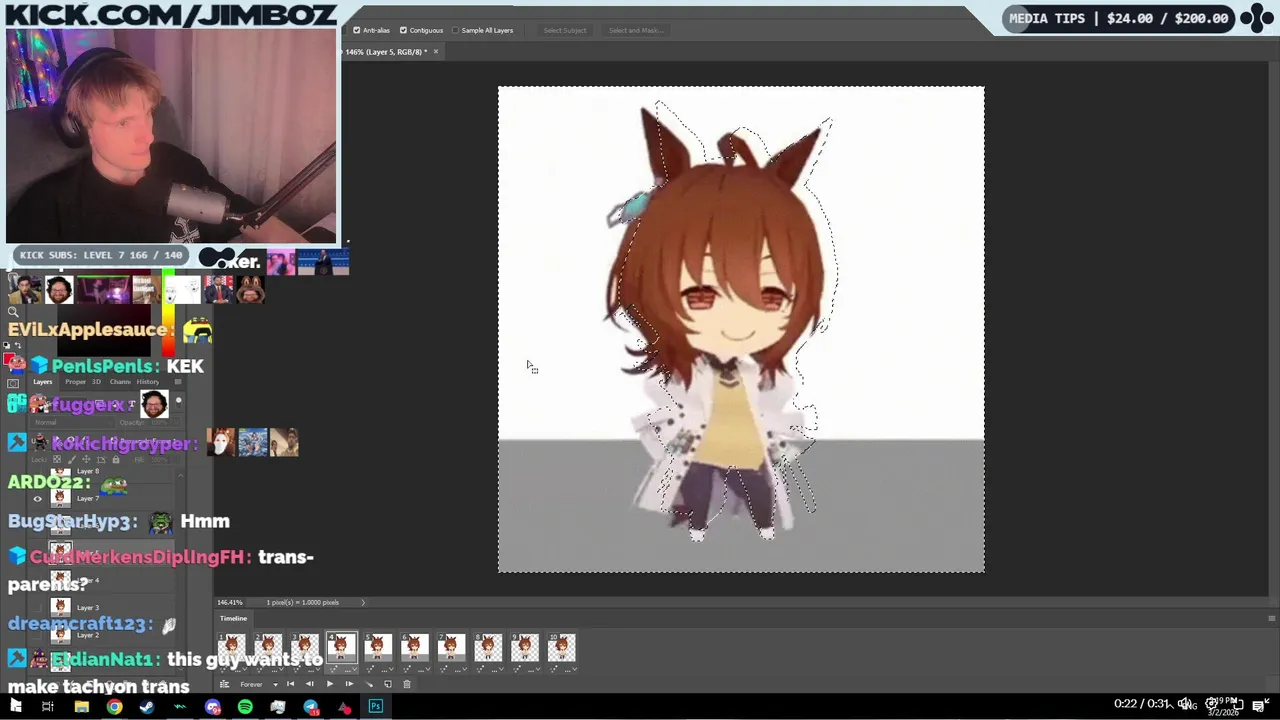Click the Tween frames icon
Screen dimensions: 1280x720
tap(369, 684)
